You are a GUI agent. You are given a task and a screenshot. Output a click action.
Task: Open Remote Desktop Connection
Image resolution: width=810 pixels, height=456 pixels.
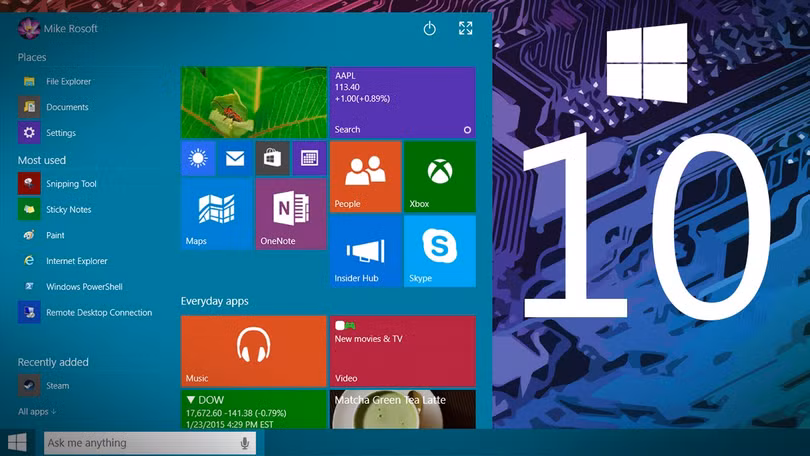pos(85,312)
